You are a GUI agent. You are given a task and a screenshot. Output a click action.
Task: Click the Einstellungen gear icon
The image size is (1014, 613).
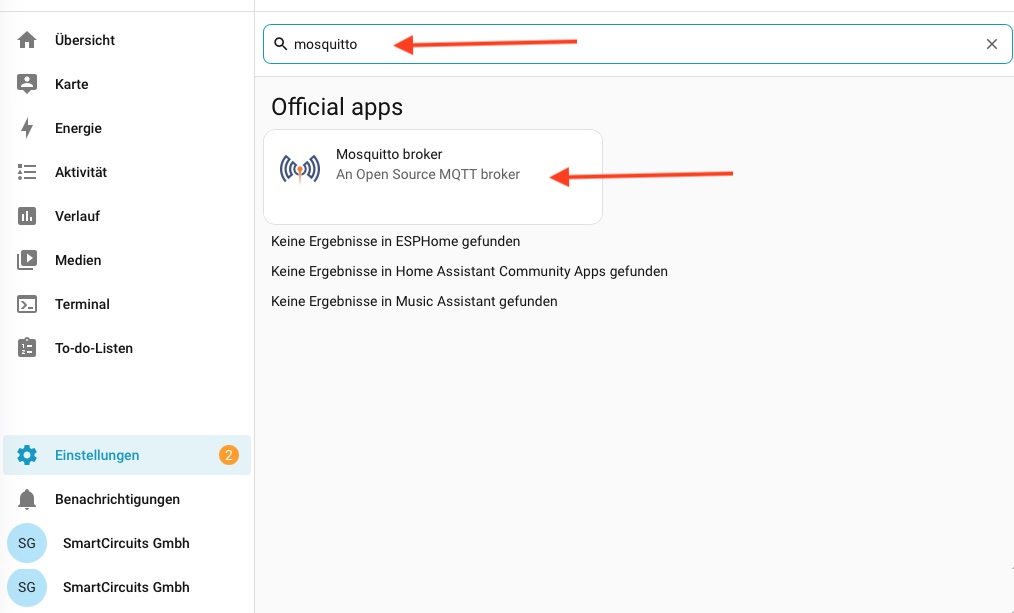[x=27, y=455]
